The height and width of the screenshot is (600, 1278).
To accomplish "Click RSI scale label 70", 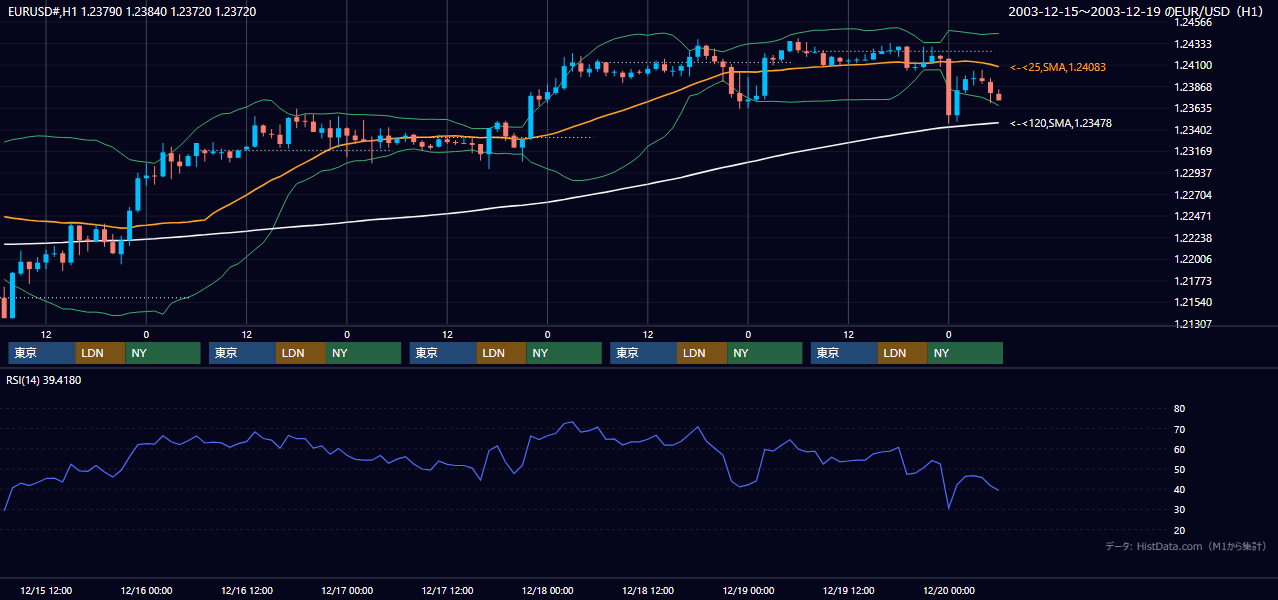I will (x=1179, y=429).
